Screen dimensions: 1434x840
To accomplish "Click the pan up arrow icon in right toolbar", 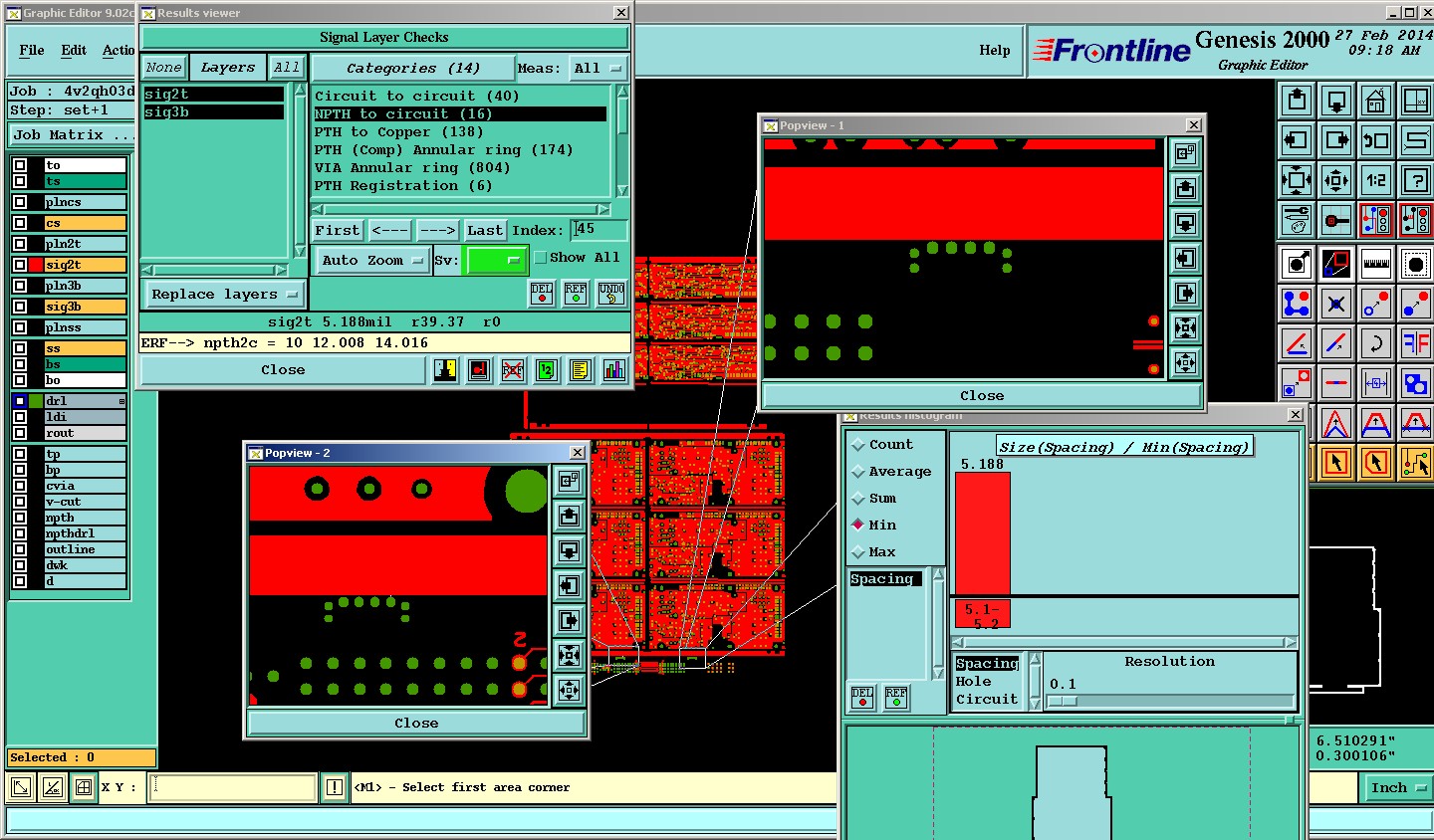I will click(1297, 101).
